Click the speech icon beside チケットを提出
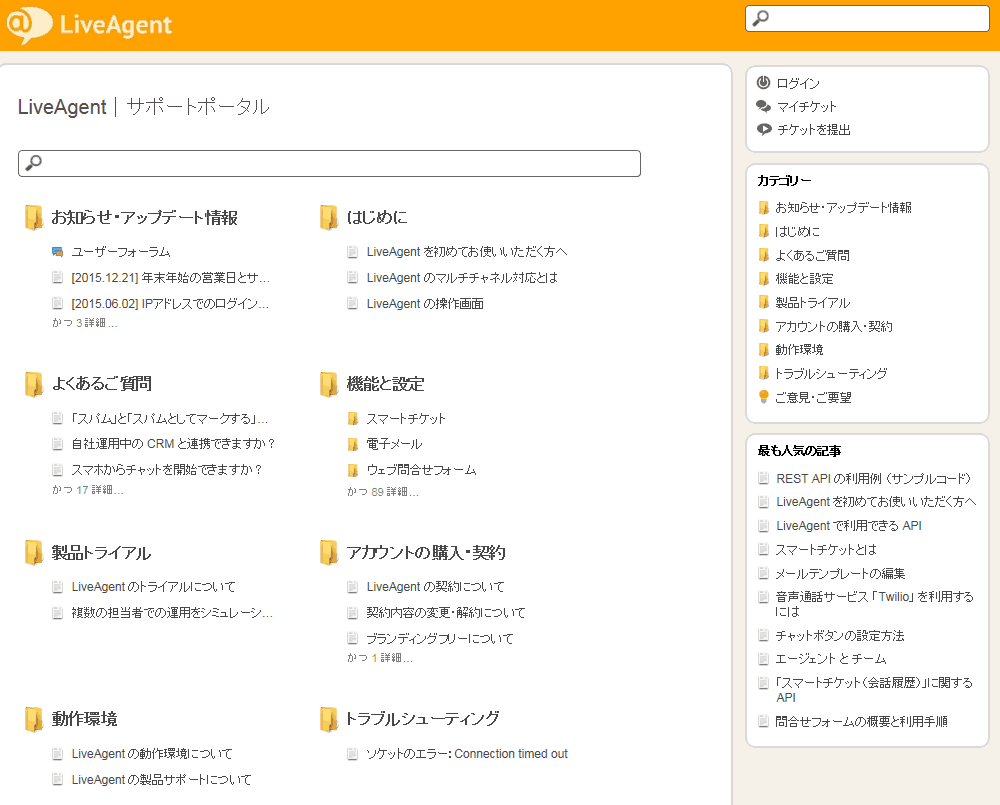 tap(764, 129)
